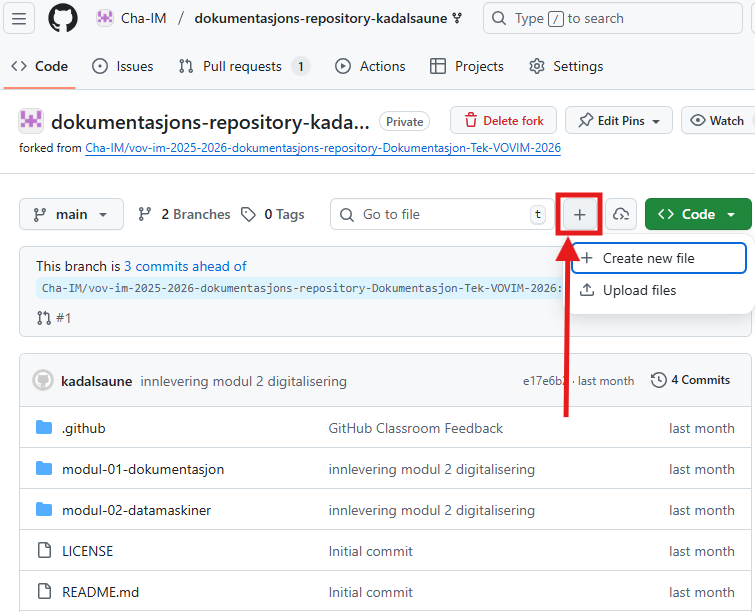Click the folder icon of .github
The width and height of the screenshot is (755, 612).
pyautogui.click(x=44, y=428)
